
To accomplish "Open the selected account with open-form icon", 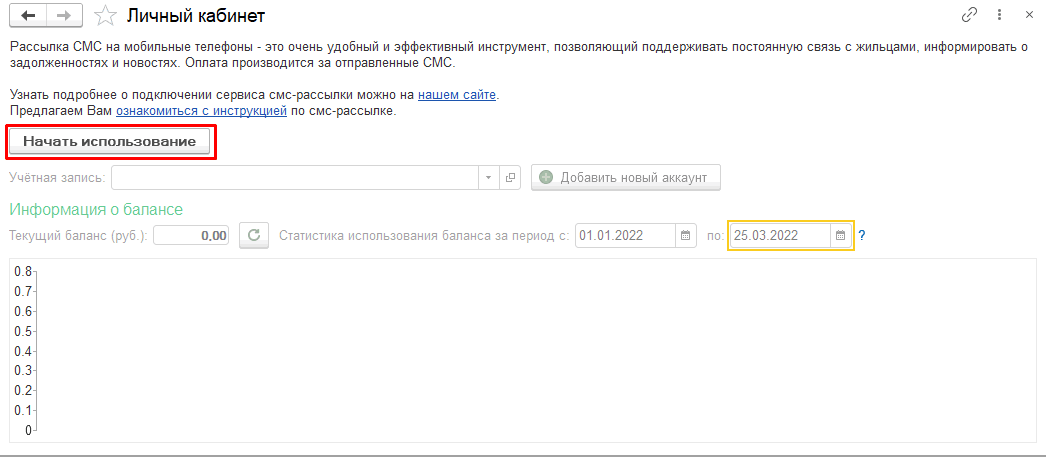I will click(x=510, y=177).
